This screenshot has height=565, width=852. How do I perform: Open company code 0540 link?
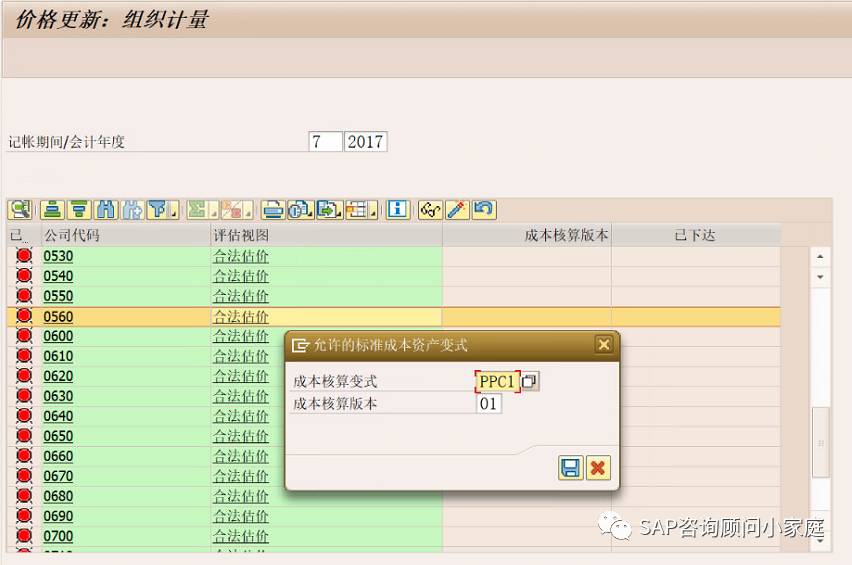58,277
